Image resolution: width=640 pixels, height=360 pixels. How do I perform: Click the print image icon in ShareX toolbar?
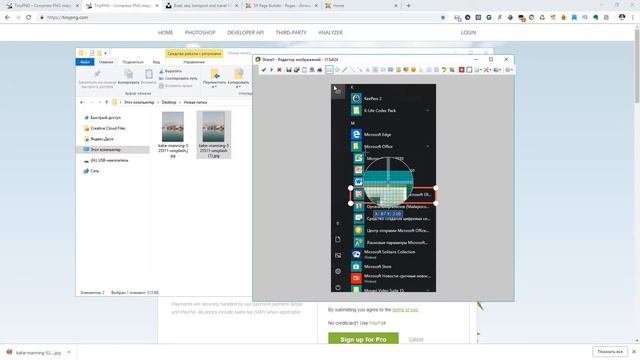point(320,70)
